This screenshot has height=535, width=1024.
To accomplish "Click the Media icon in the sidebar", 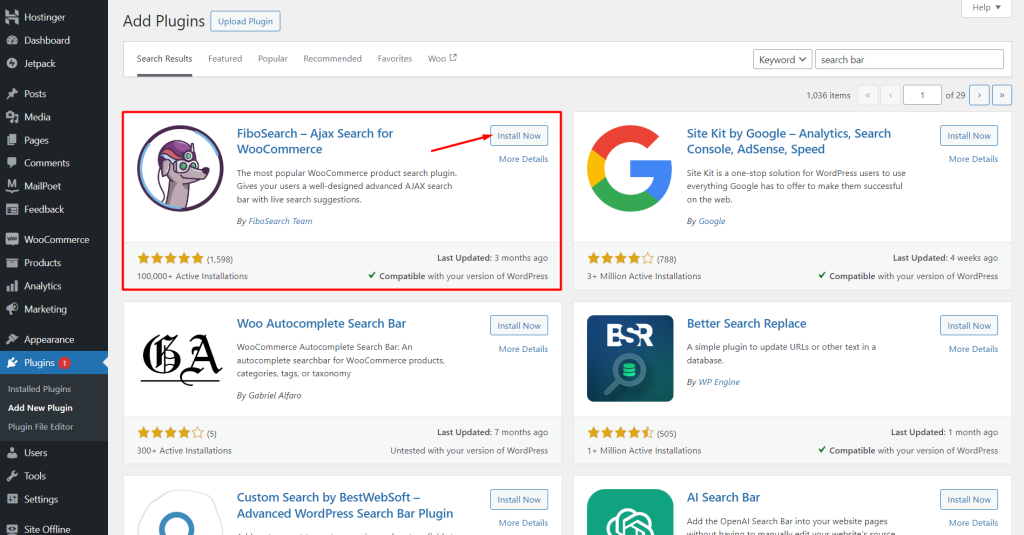I will (x=12, y=117).
